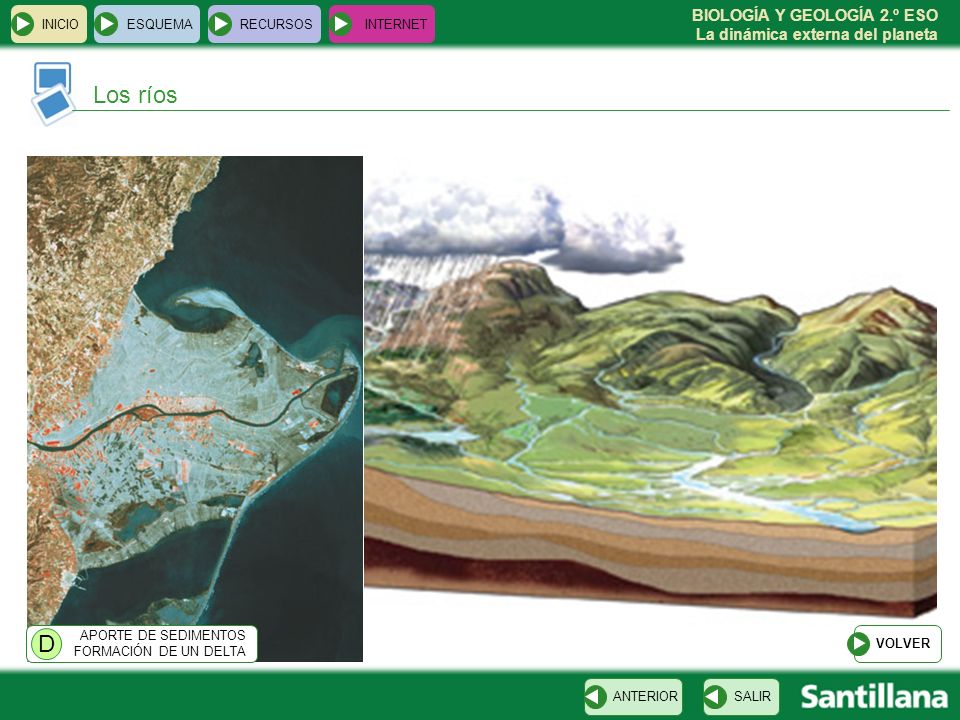Open the INICIO tab

coord(48,24)
